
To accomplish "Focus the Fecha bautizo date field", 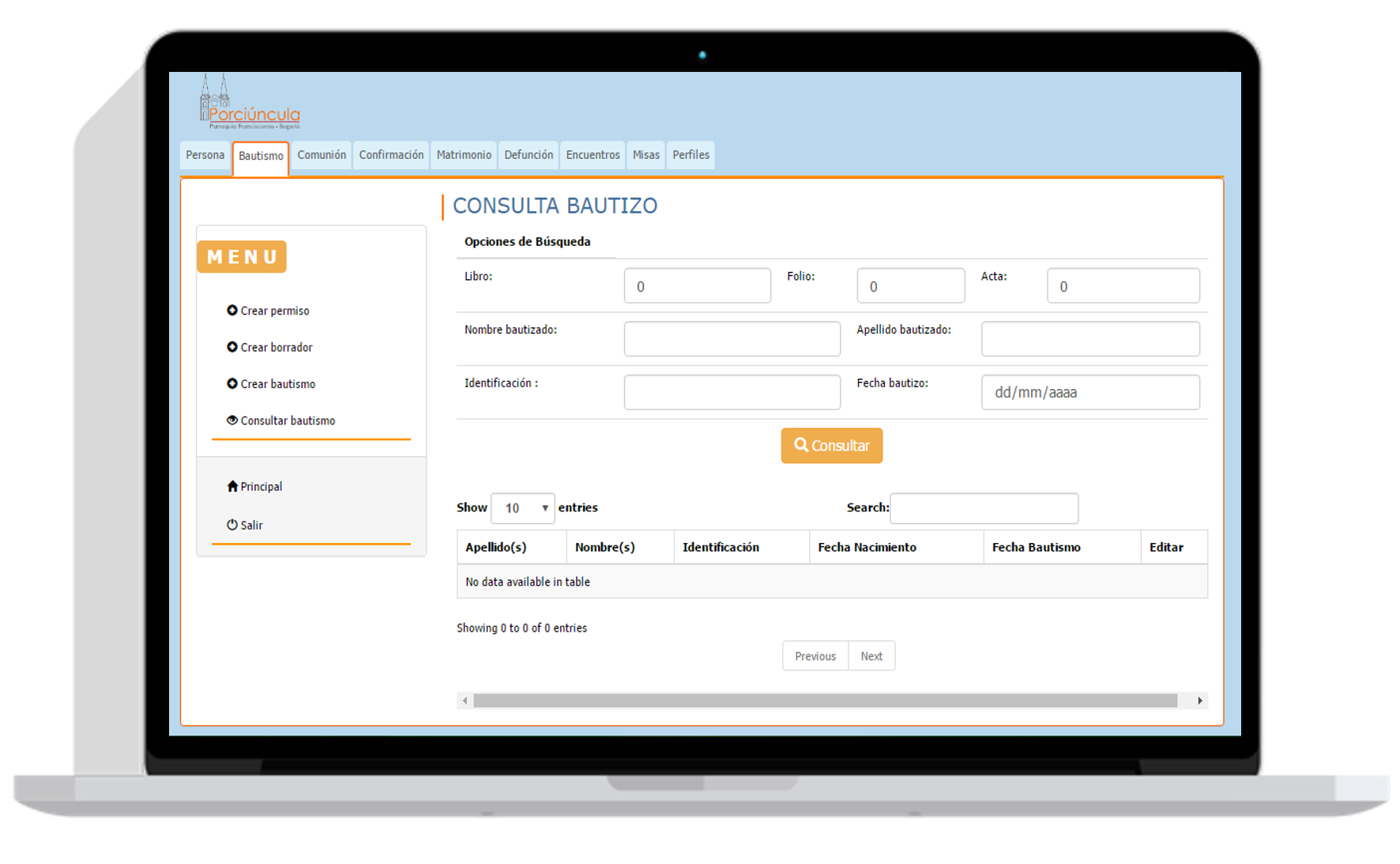I will point(1090,392).
